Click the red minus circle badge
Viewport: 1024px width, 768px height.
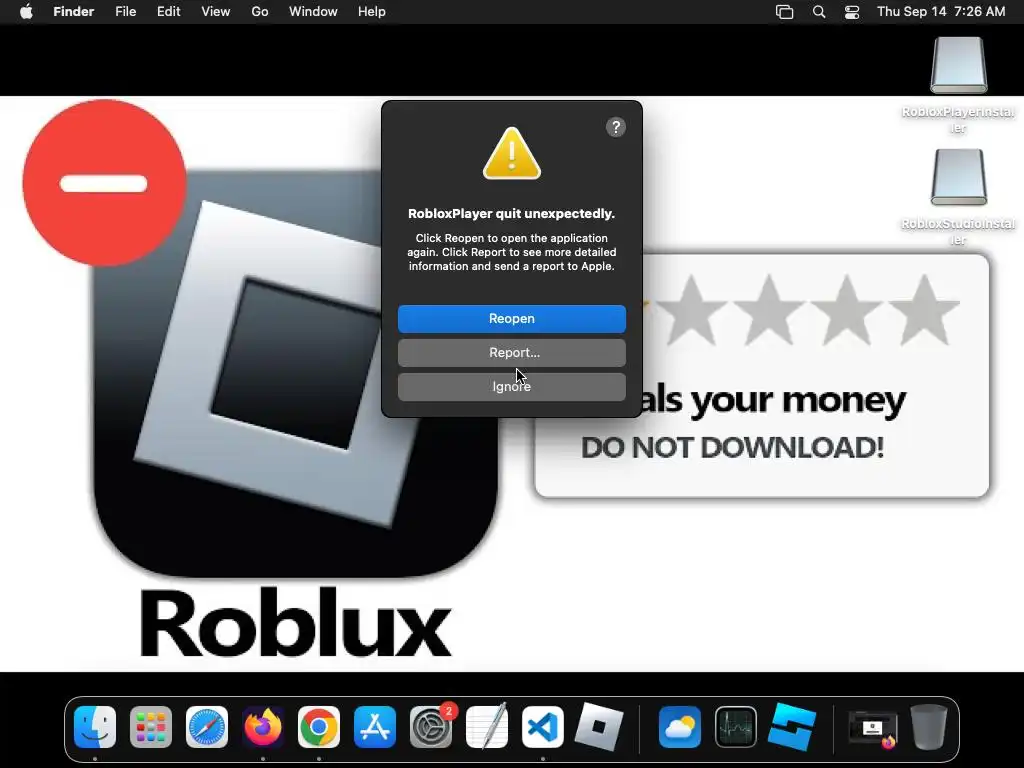104,183
